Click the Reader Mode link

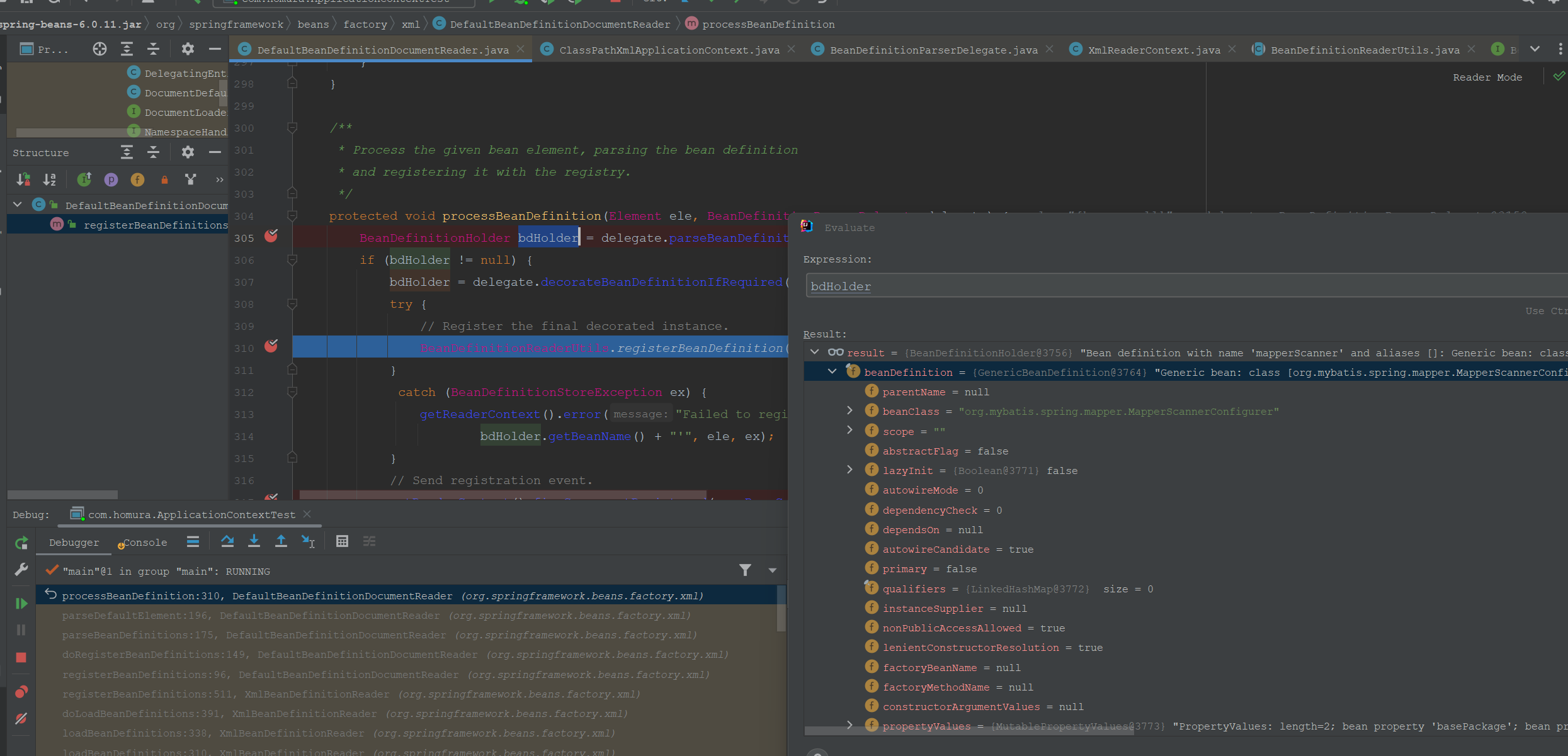(x=1487, y=77)
